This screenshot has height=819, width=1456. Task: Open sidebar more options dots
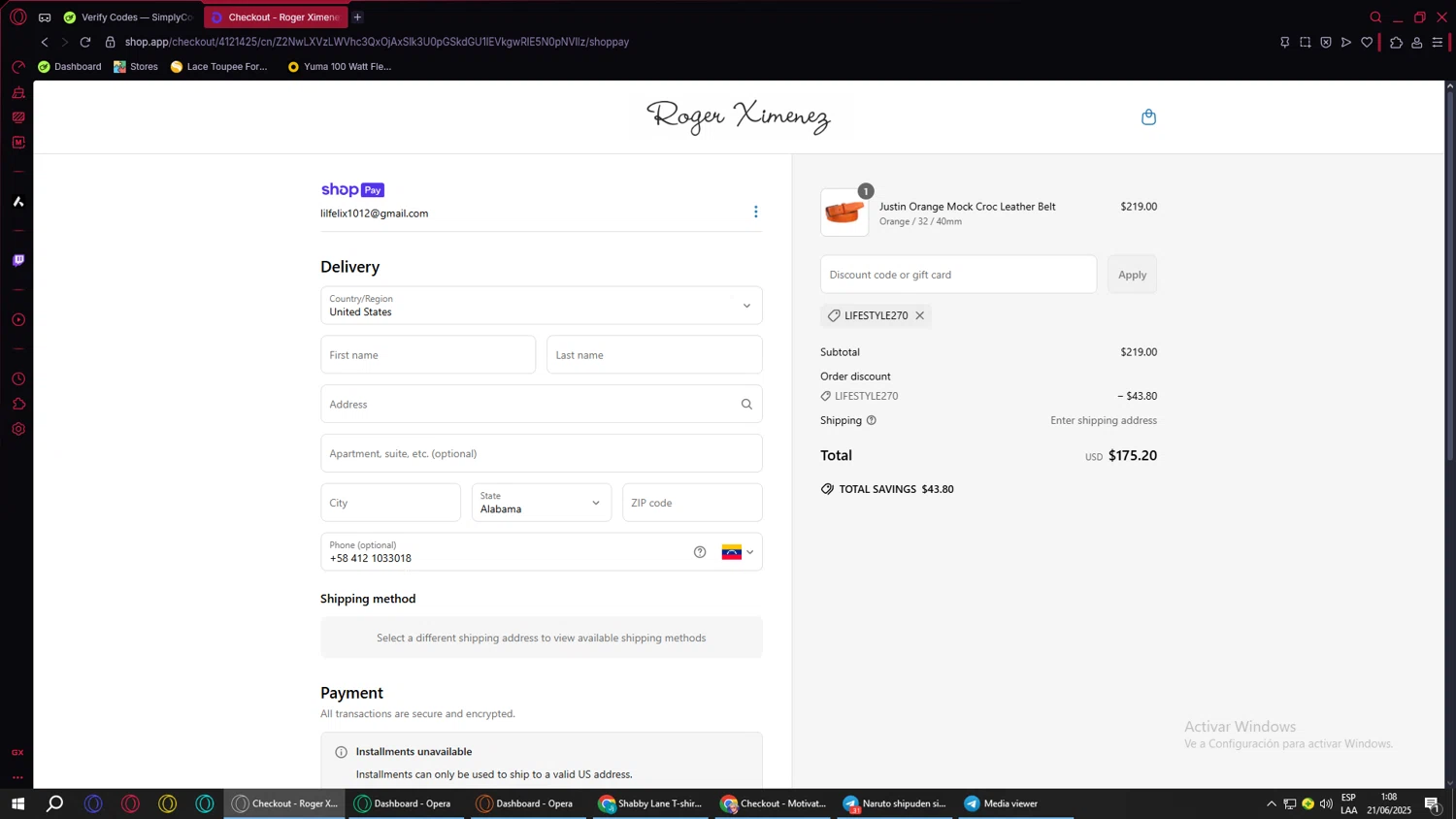point(17,776)
